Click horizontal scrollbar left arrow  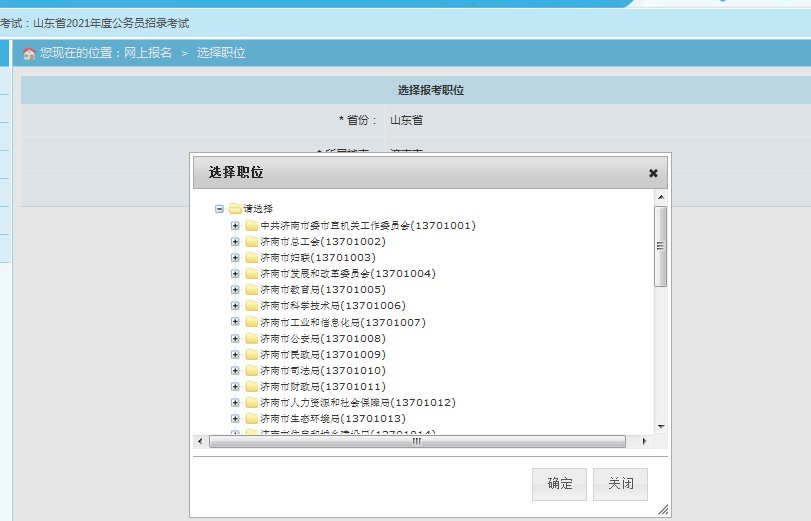[x=200, y=441]
